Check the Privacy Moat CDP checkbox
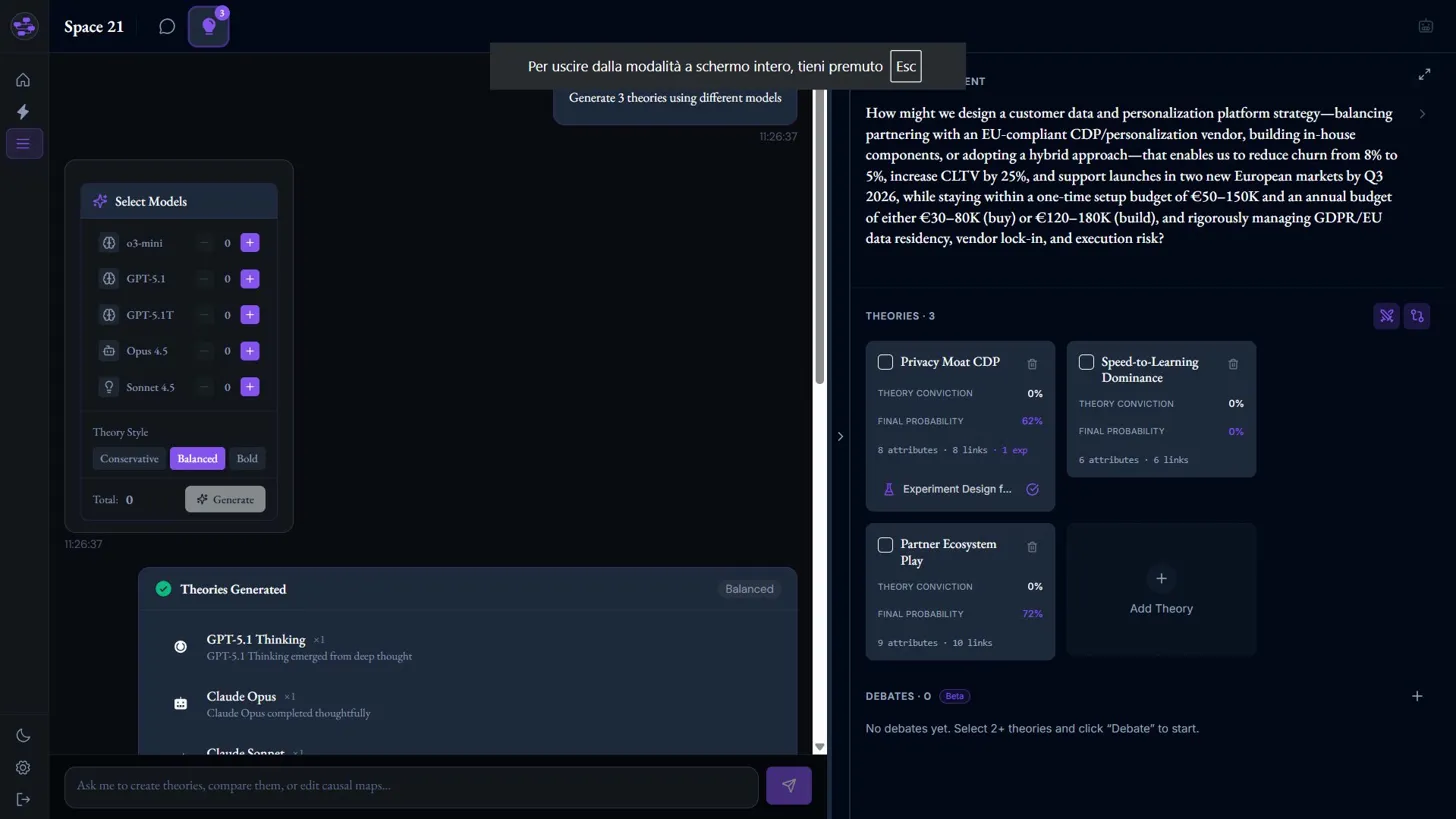The width and height of the screenshot is (1456, 819). click(885, 362)
